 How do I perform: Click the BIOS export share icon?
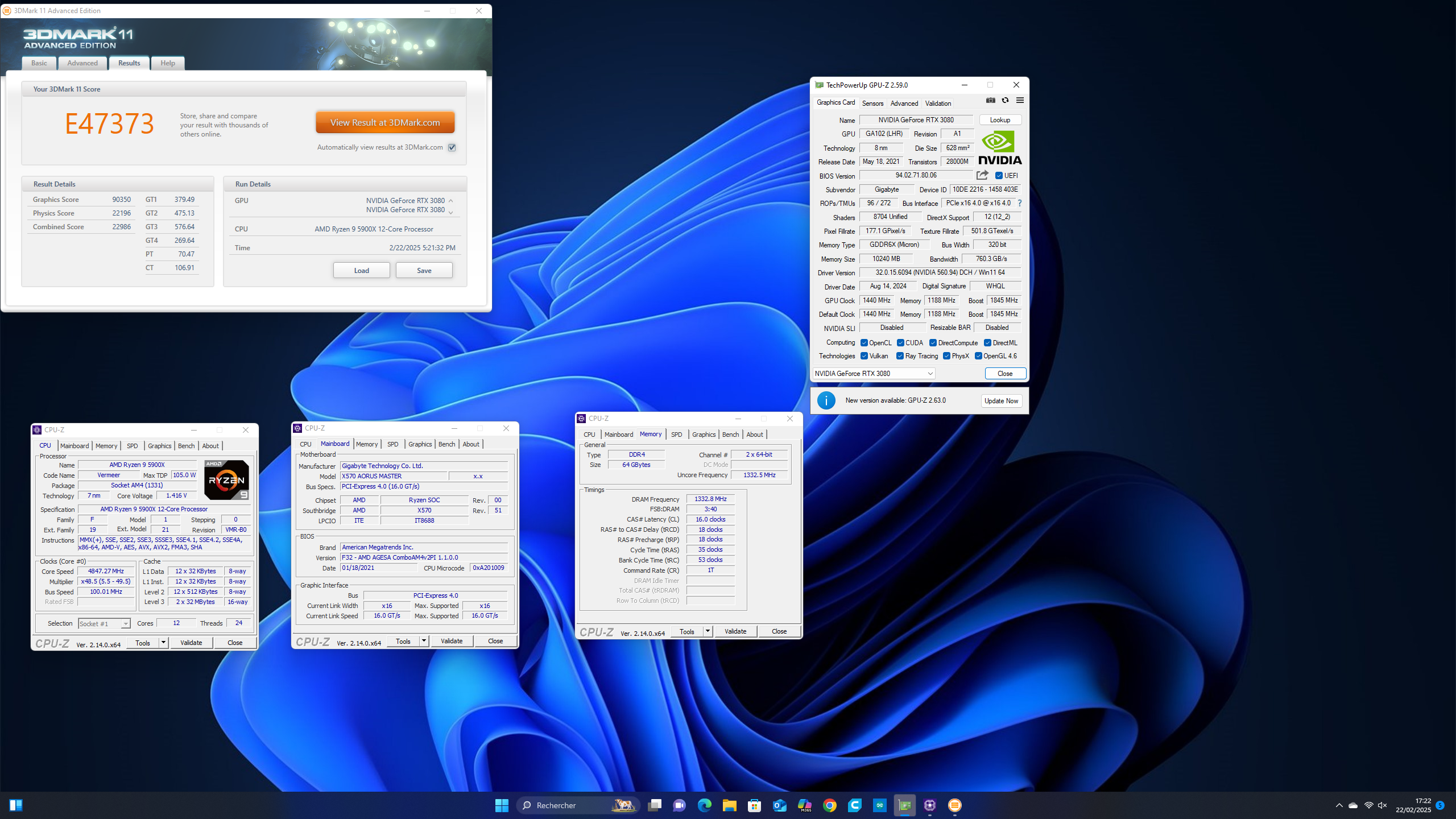click(982, 175)
